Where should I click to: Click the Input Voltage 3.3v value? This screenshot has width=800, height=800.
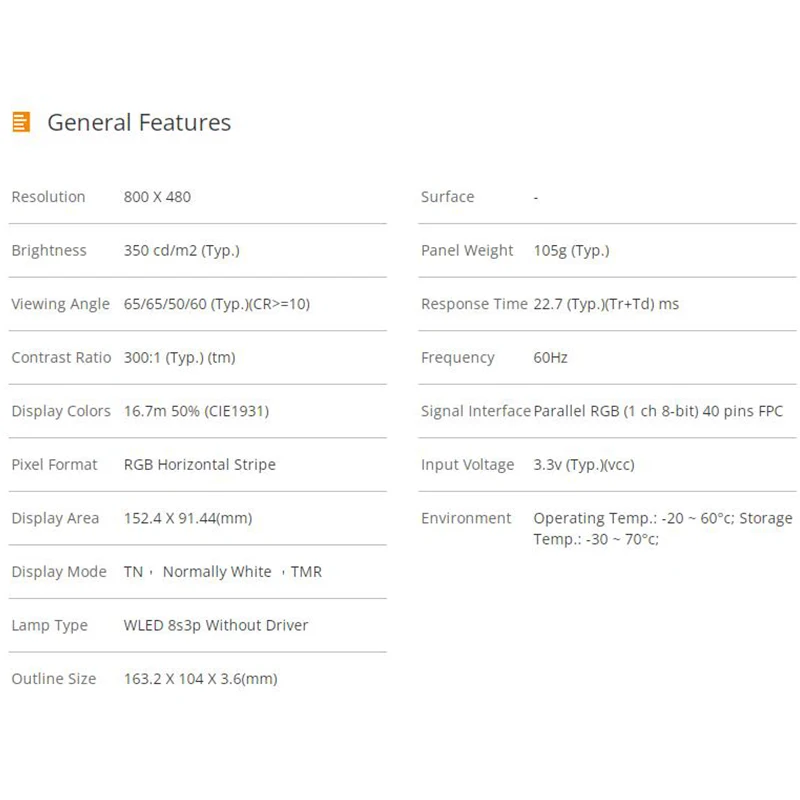[583, 465]
